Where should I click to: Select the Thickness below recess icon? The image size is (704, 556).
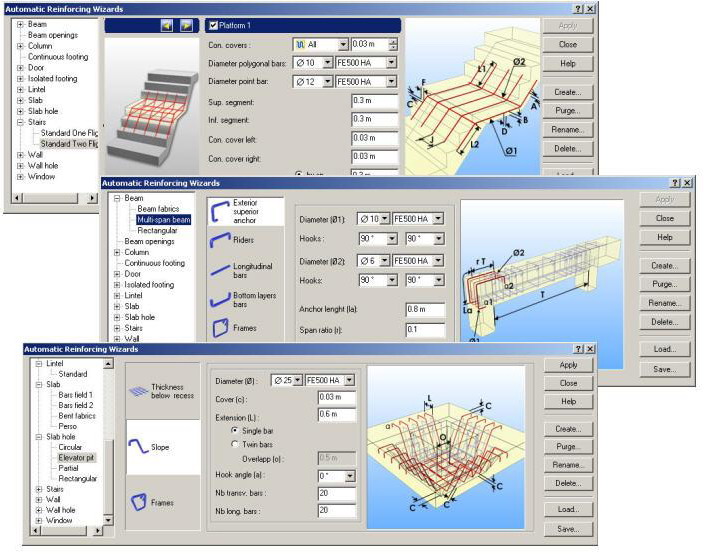pyautogui.click(x=139, y=391)
